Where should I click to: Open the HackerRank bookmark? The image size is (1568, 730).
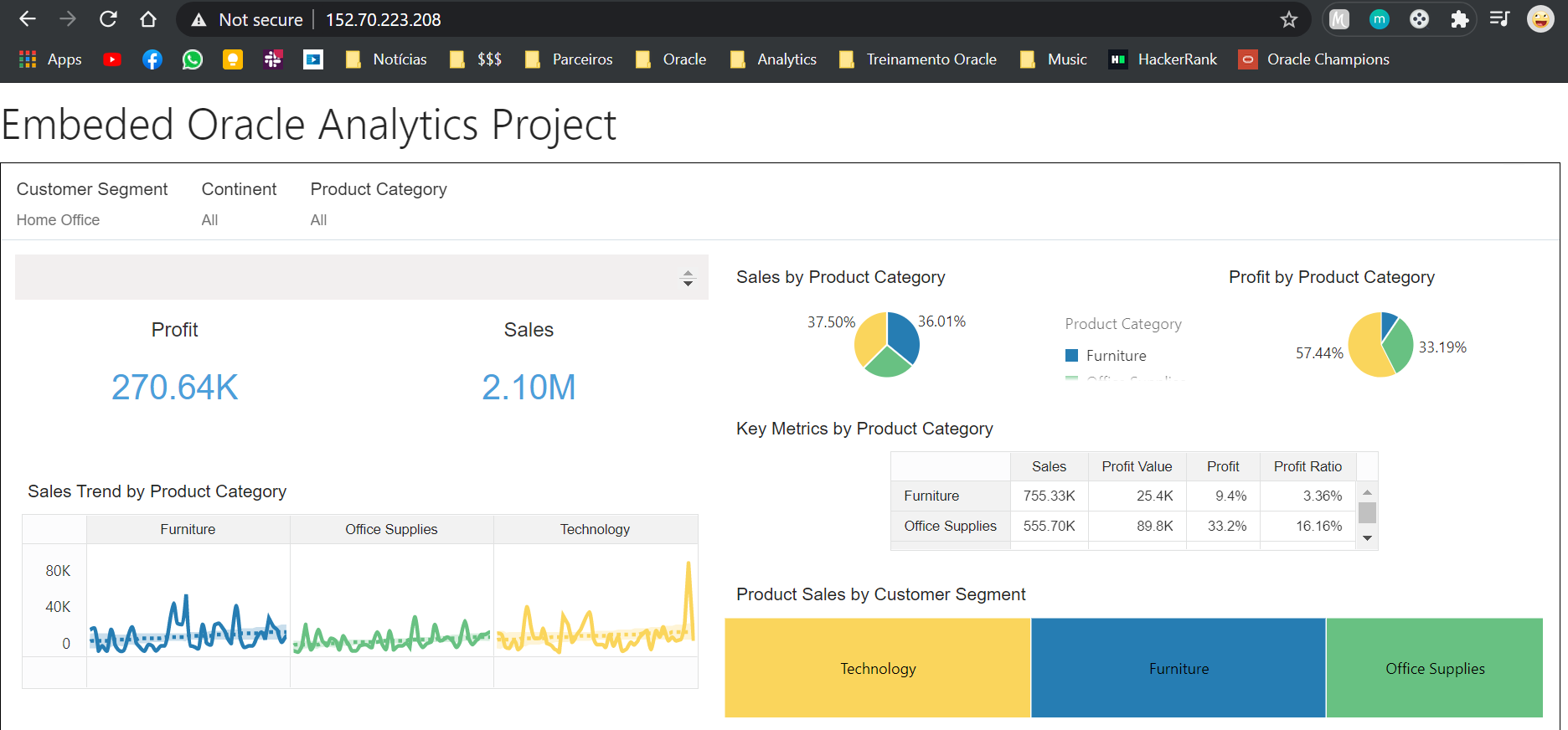1163,59
